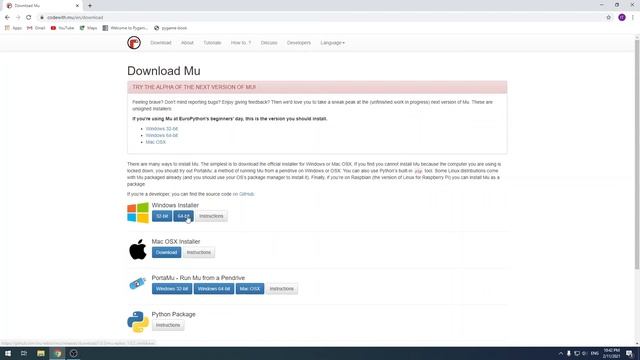
Task: Download PortaMu Windows 64-bit
Action: (214, 289)
